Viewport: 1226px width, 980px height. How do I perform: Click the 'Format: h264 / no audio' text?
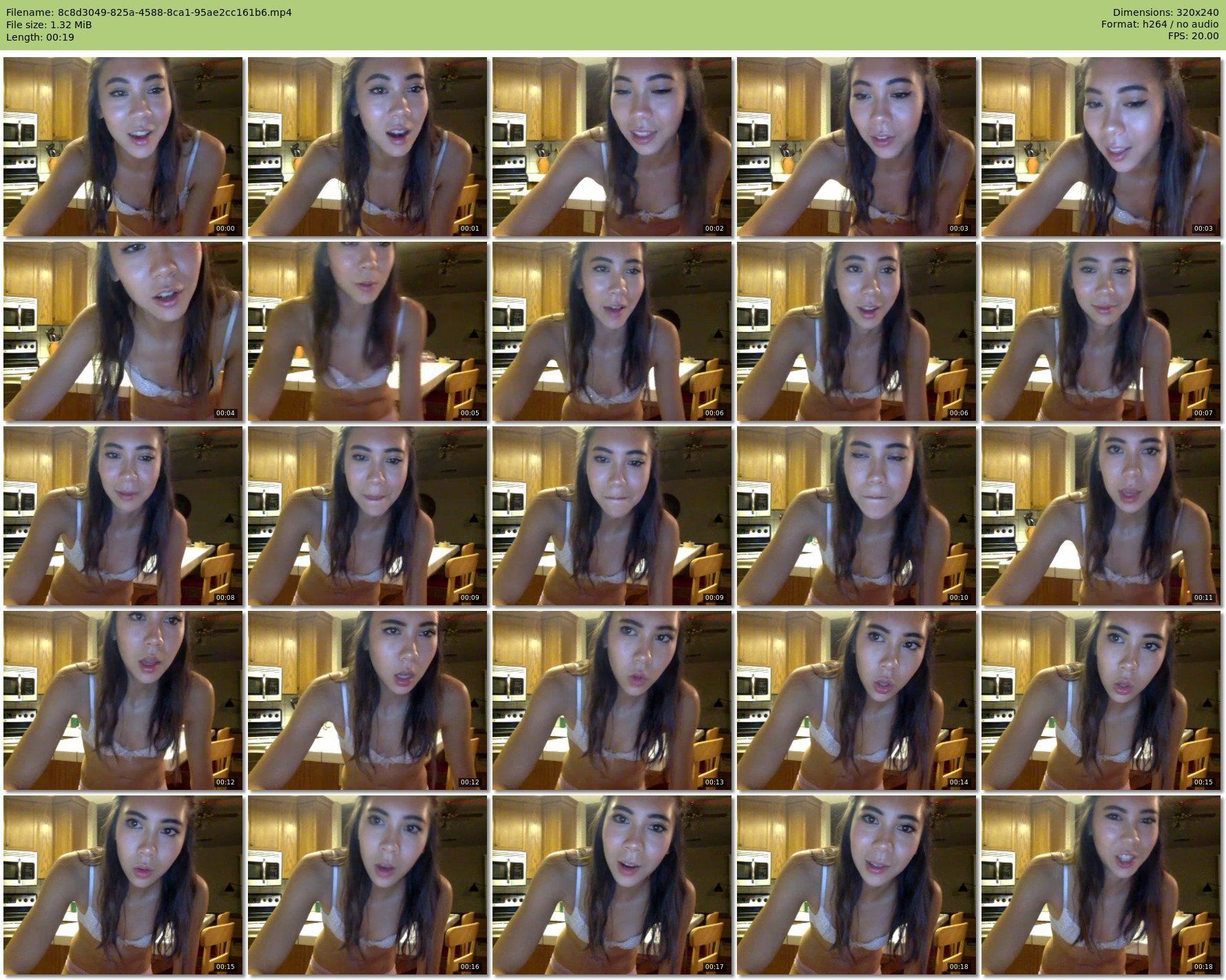1160,25
